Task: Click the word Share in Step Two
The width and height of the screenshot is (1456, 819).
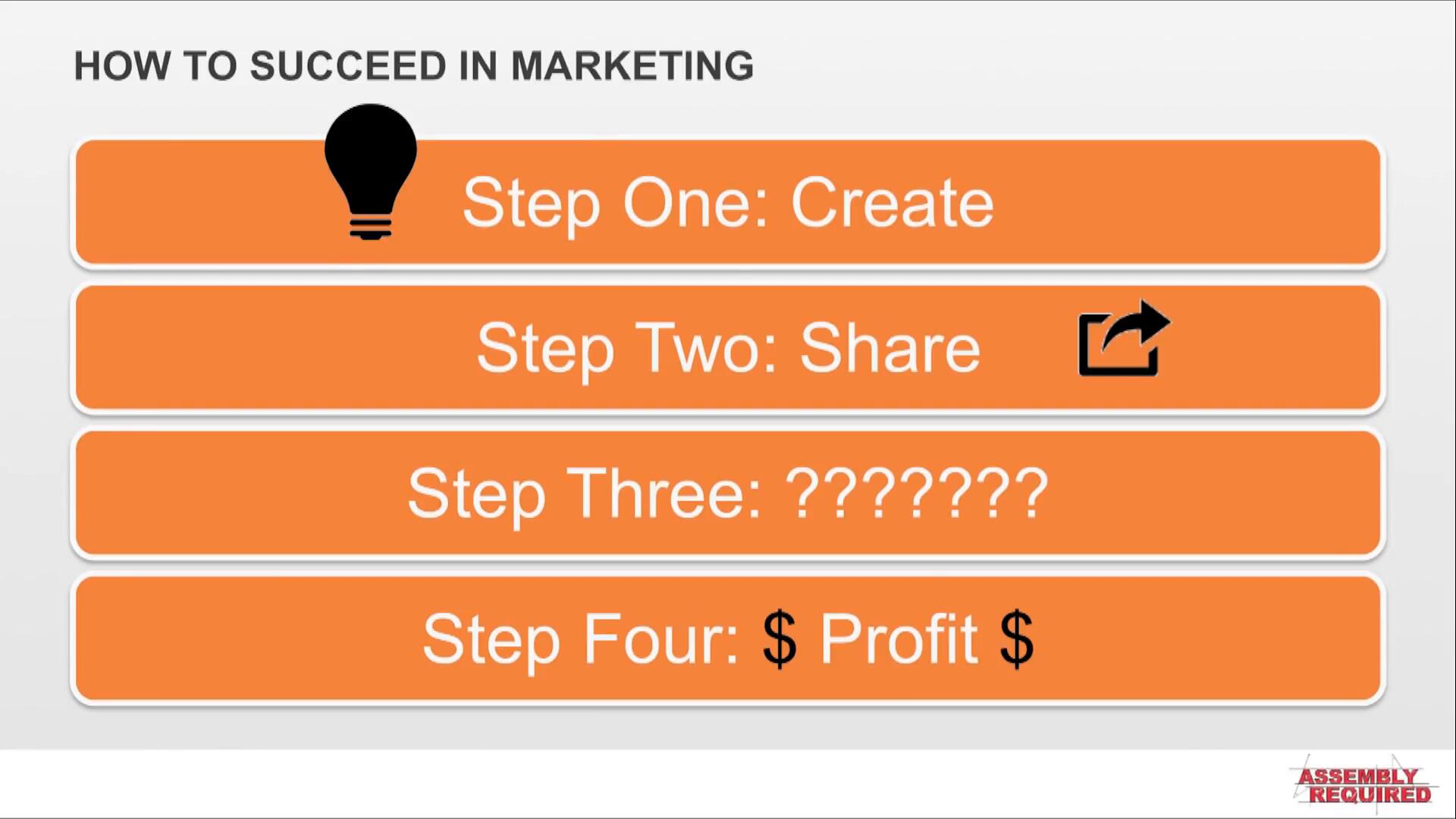Action: click(890, 349)
